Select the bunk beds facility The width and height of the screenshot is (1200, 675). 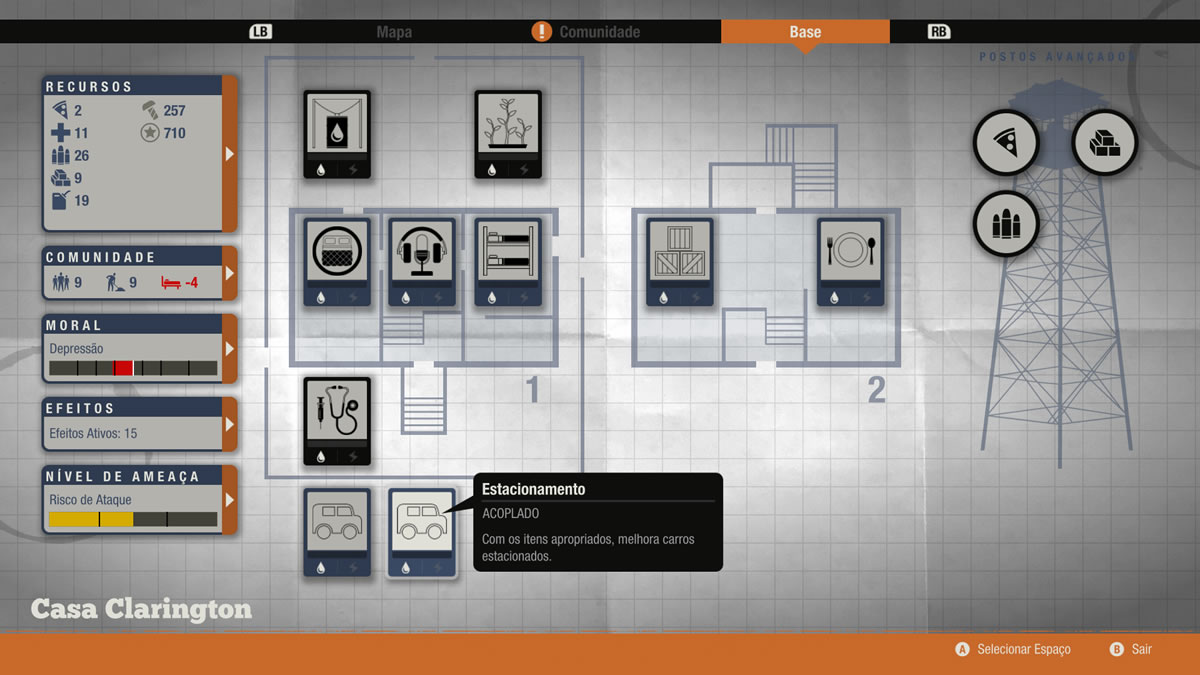pyautogui.click(x=508, y=262)
